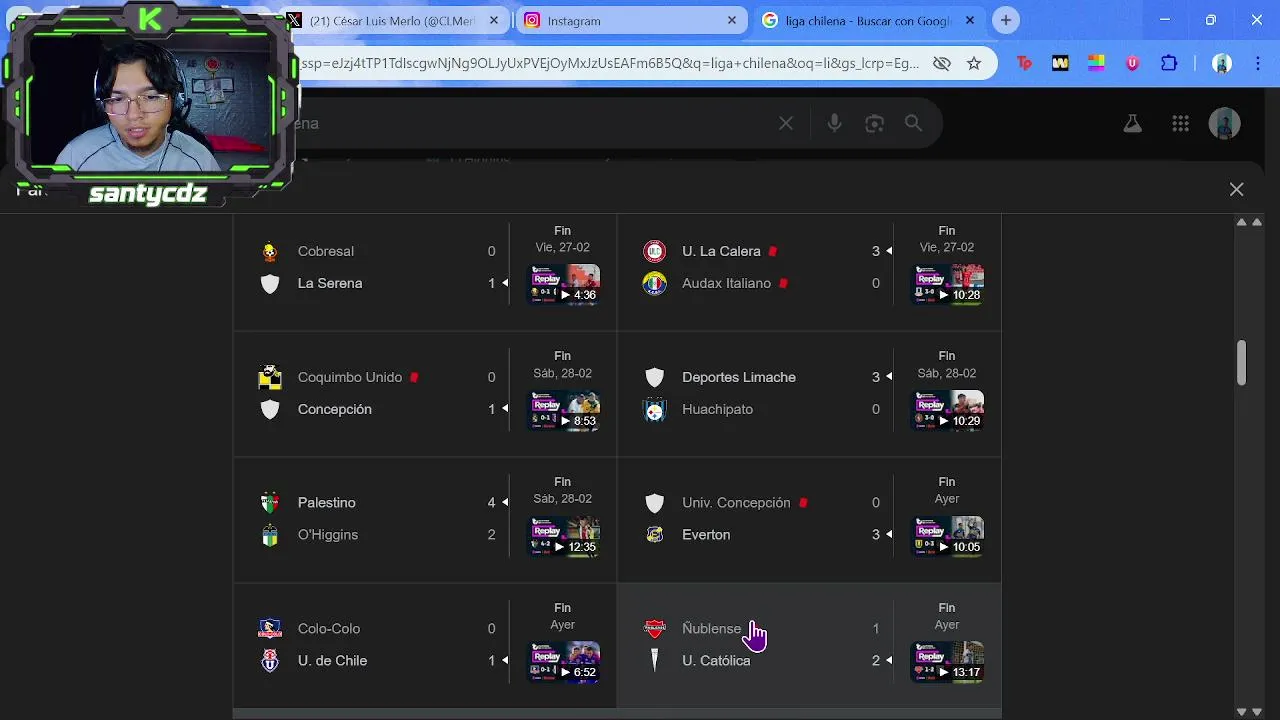Click the Colo-Colo crest
The height and width of the screenshot is (720, 1280).
(x=270, y=629)
